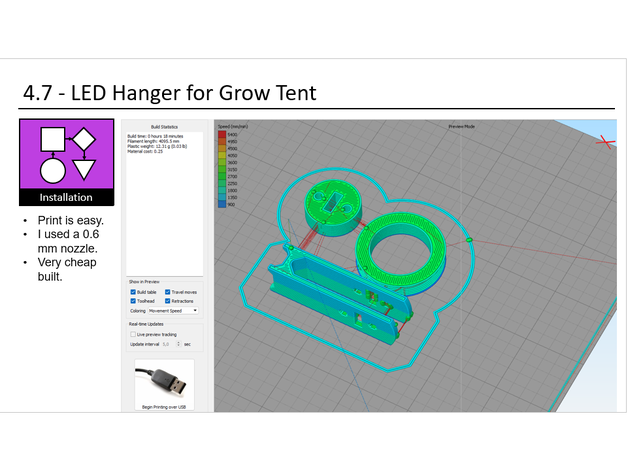Click the Build Statistics text box
Screen dimensions: 628x472
tap(163, 200)
